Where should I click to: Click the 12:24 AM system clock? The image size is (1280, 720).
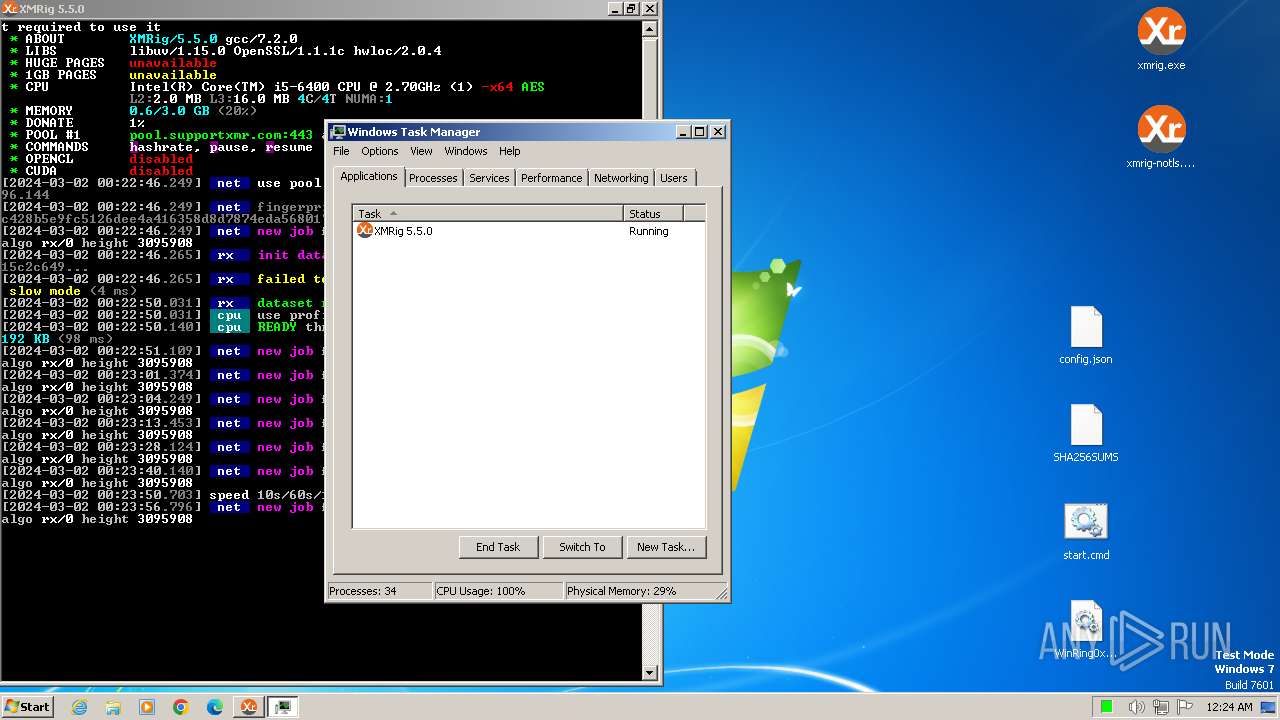click(x=1229, y=707)
